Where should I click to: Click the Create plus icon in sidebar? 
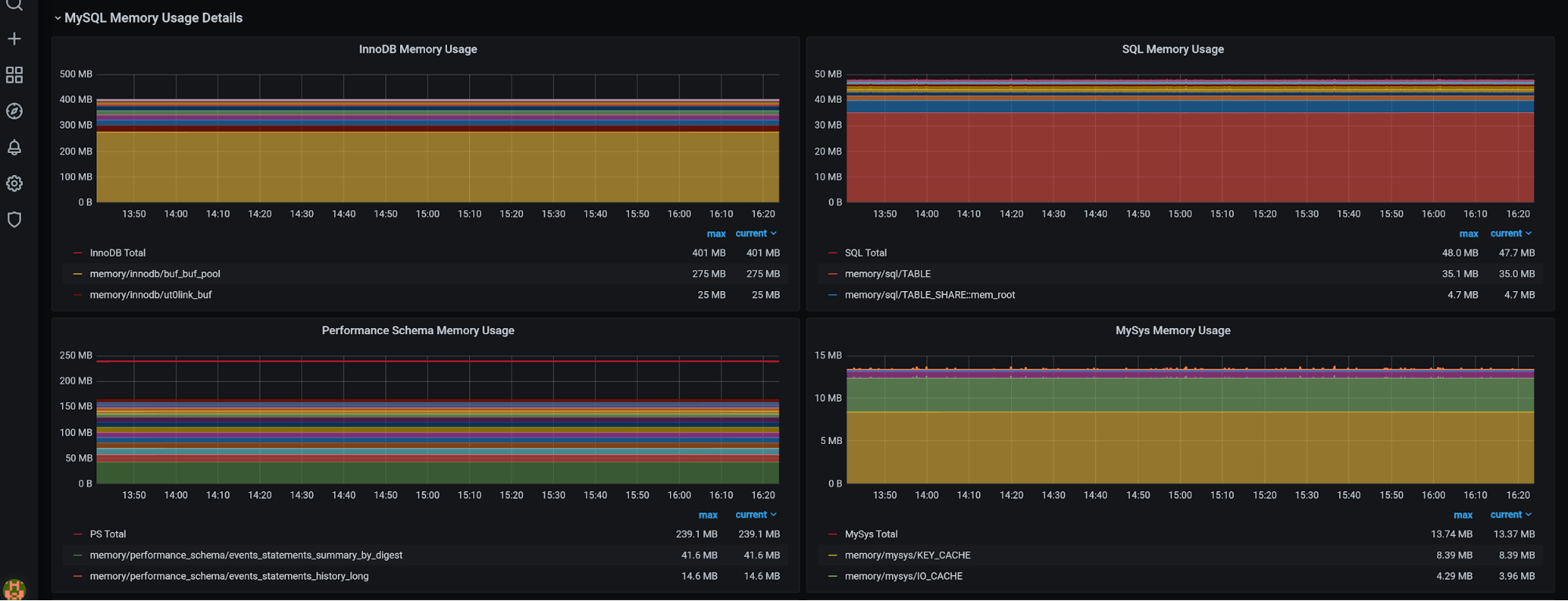click(14, 38)
